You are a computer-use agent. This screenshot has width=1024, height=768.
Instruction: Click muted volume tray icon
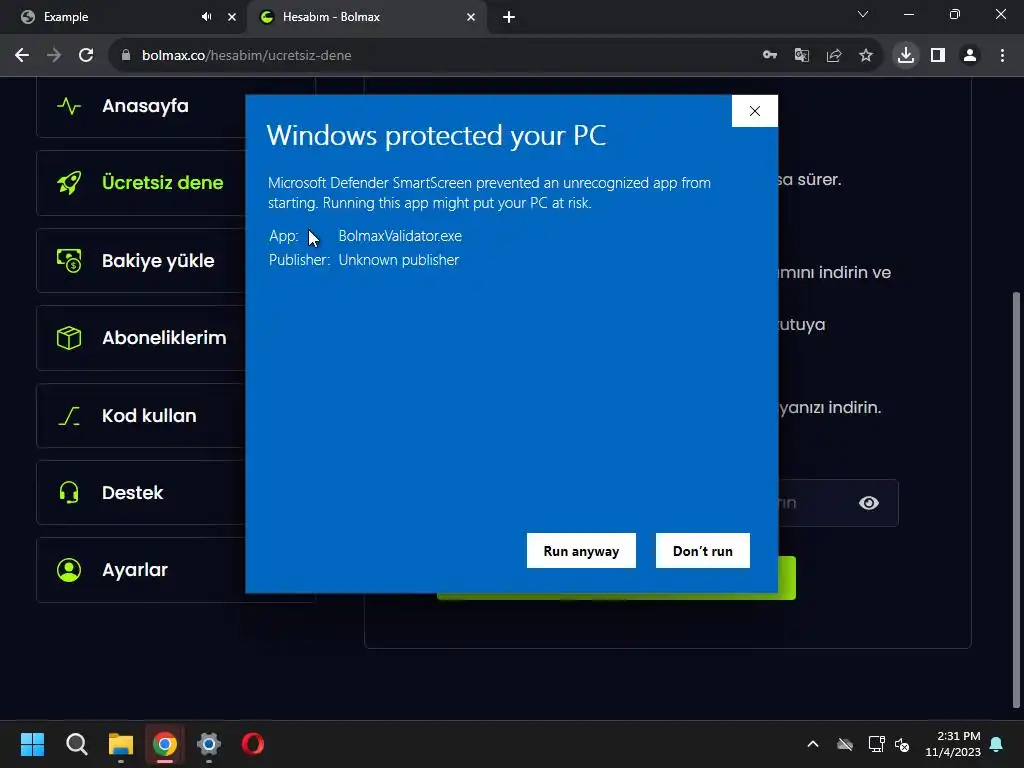(x=902, y=744)
